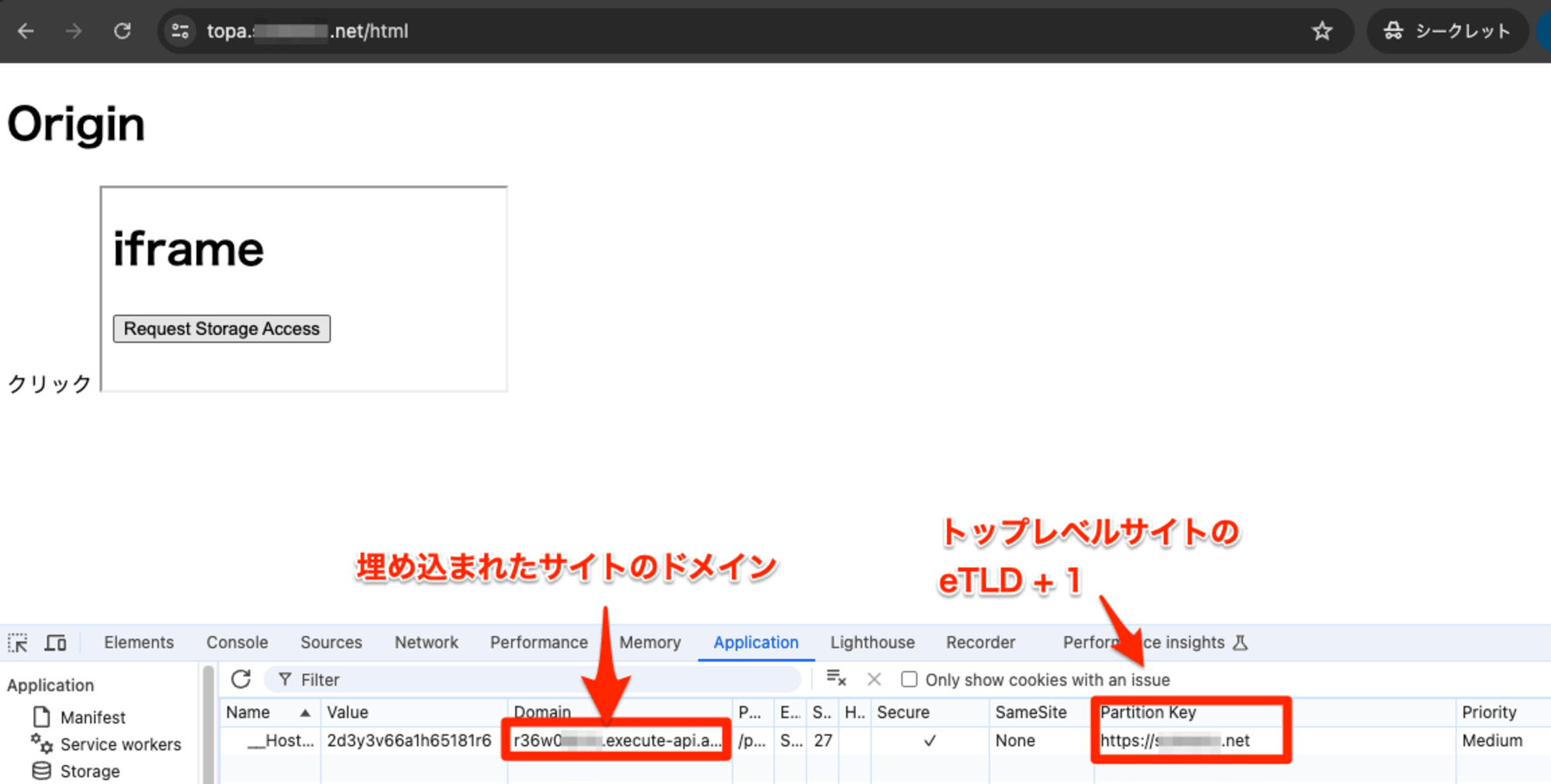Refresh the cookies table

241,679
